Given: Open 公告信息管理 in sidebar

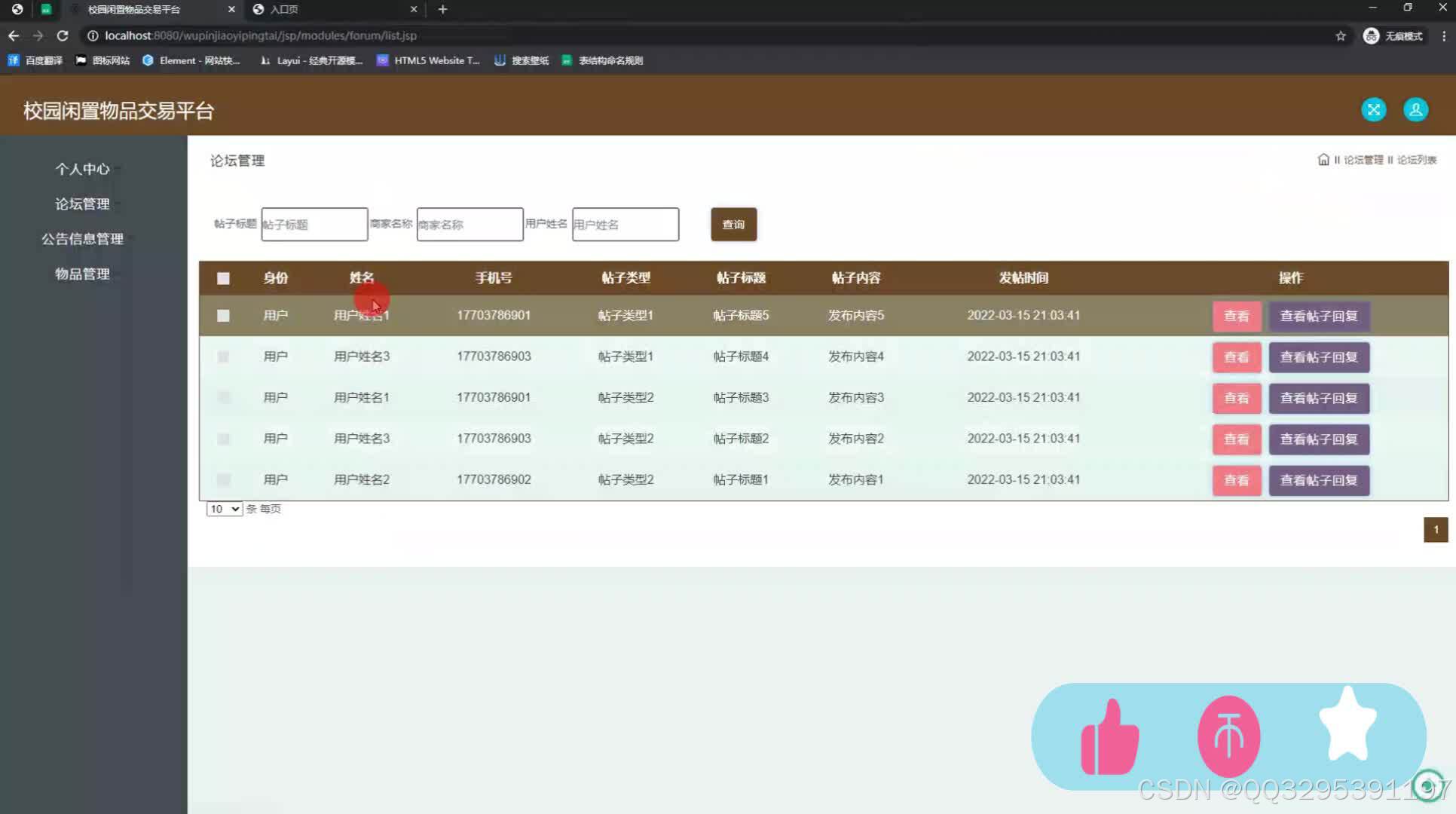Looking at the screenshot, I should click(x=82, y=239).
